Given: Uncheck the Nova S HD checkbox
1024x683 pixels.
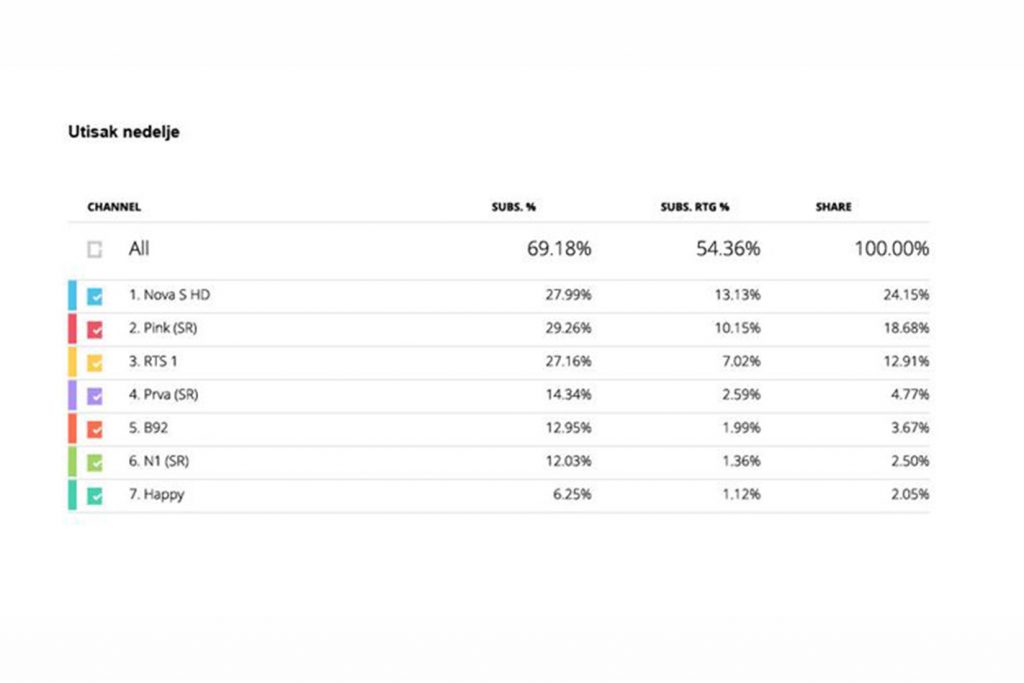Looking at the screenshot, I should [94, 296].
